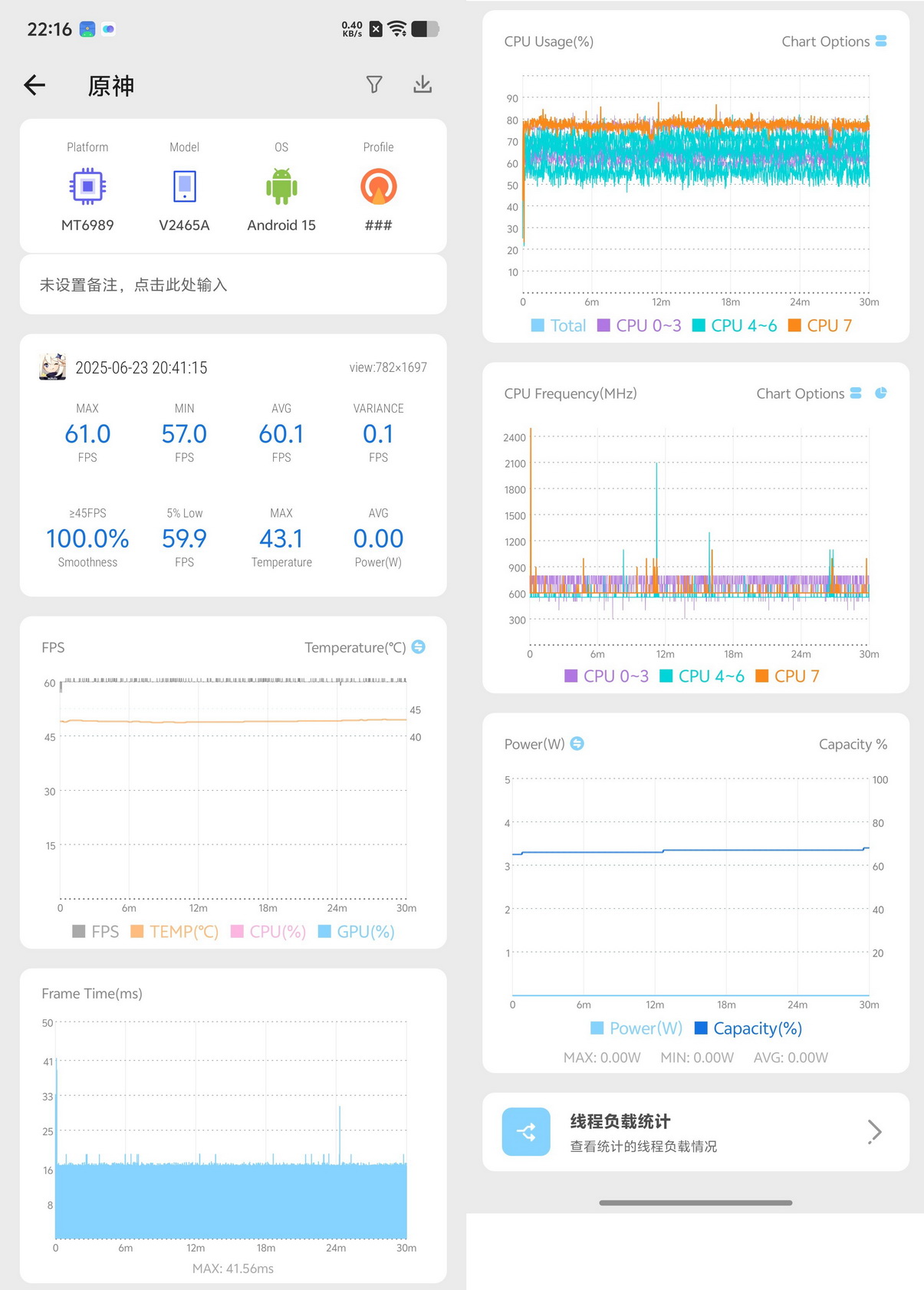Tap the battery status bar icon
The width and height of the screenshot is (924, 1290).
coord(425,29)
